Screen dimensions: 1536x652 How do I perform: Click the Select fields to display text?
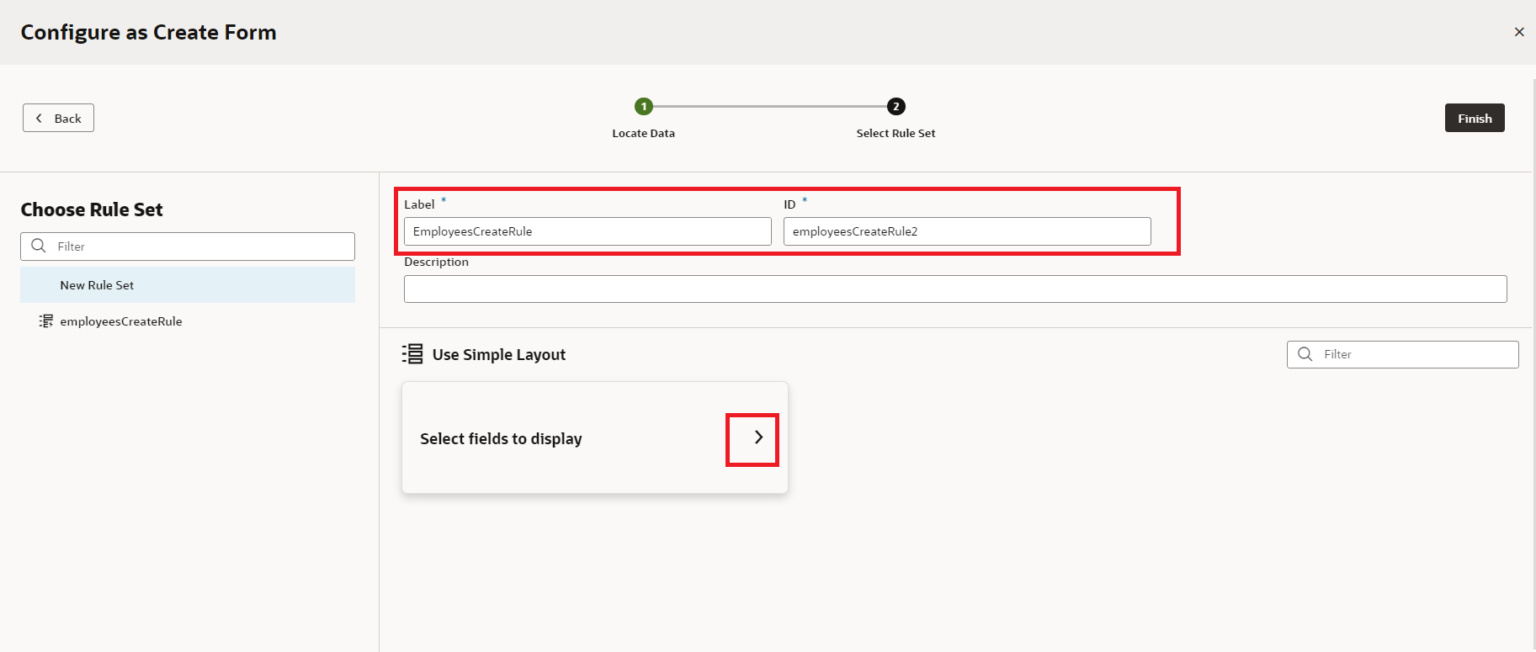point(501,439)
